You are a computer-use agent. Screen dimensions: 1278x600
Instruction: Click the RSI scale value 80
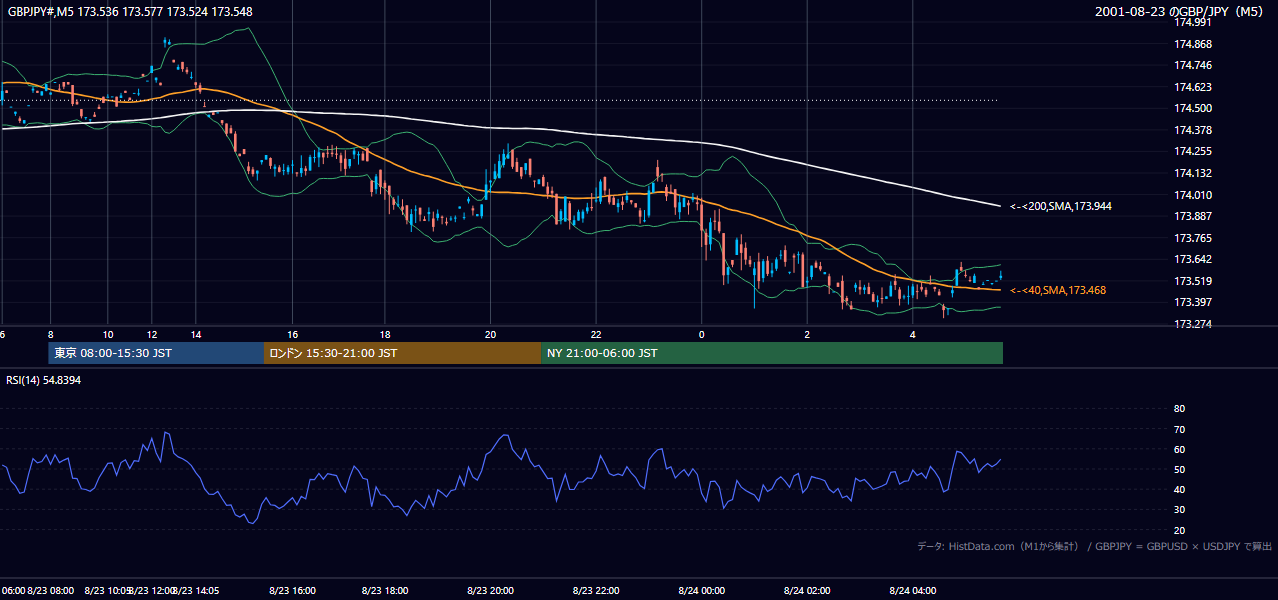pyautogui.click(x=1179, y=409)
